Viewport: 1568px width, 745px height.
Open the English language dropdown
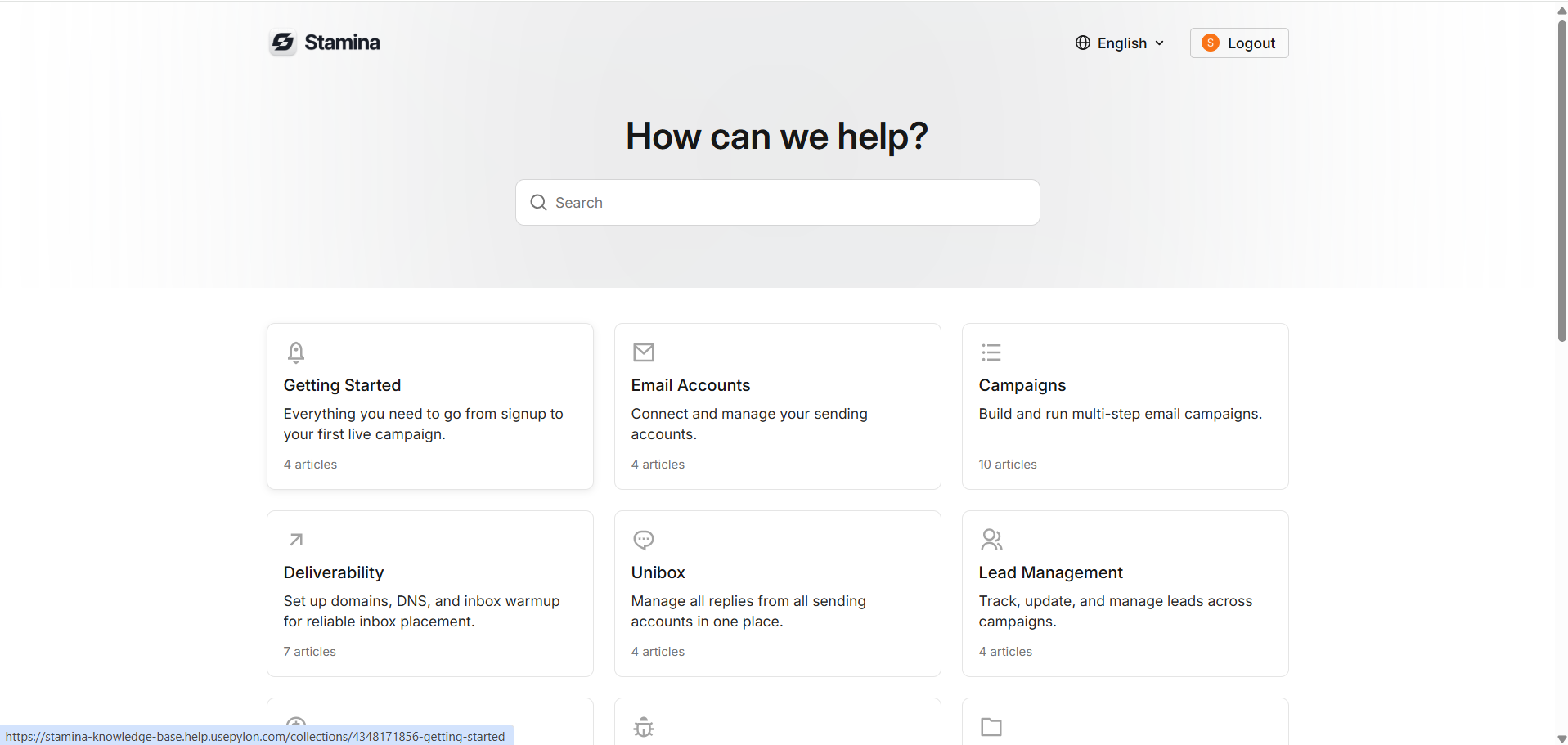tap(1120, 43)
